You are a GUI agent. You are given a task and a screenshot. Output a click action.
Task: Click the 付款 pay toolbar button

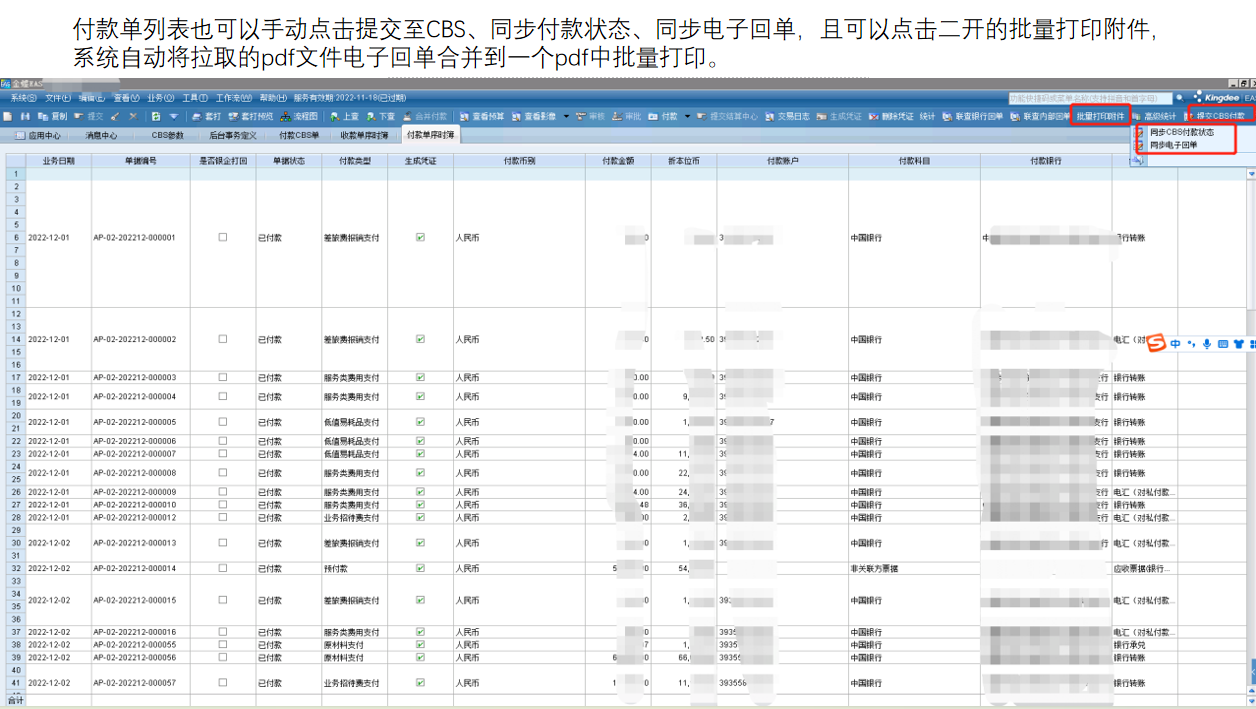click(664, 116)
